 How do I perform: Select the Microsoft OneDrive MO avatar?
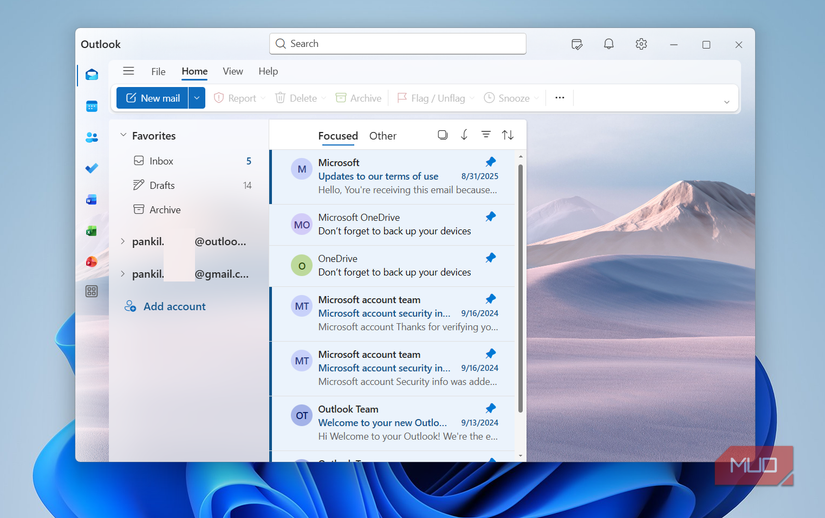pyautogui.click(x=301, y=225)
